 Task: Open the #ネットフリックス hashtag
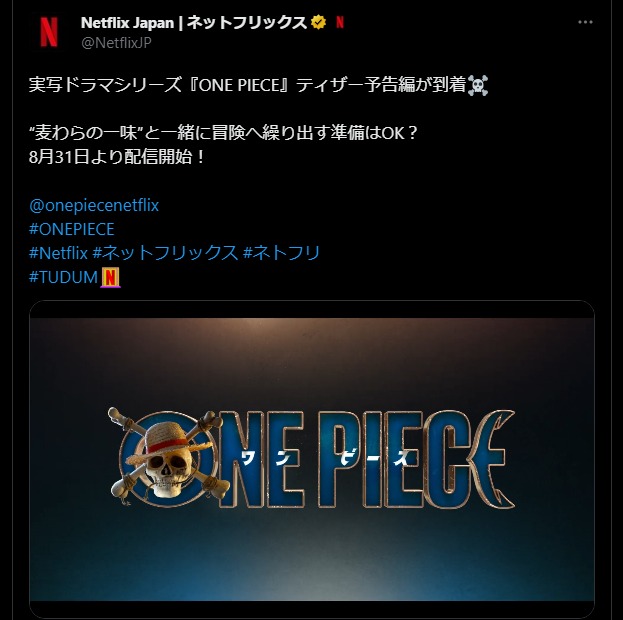click(x=165, y=253)
